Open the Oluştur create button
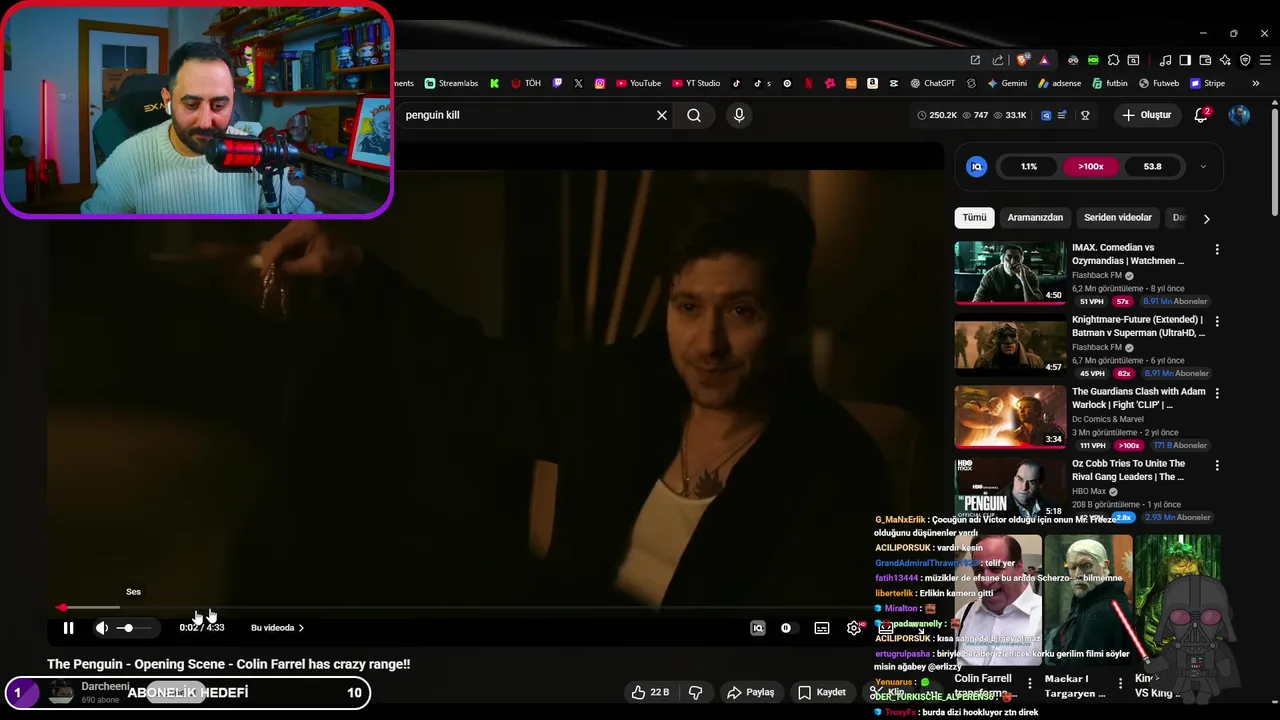This screenshot has height=720, width=1280. [x=1146, y=115]
